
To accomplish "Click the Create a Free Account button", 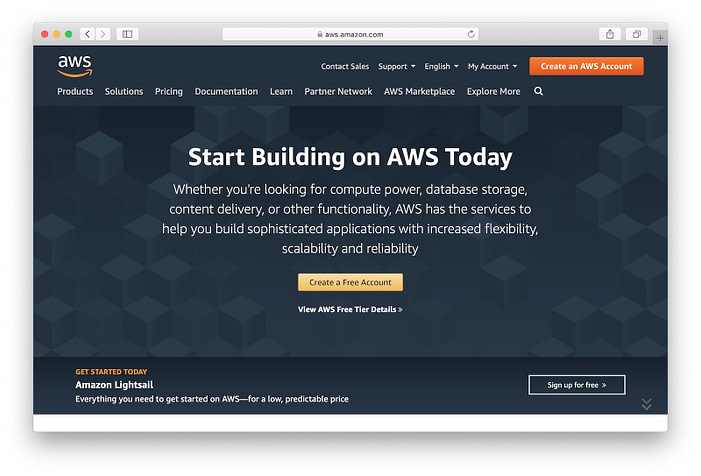I will coord(350,282).
